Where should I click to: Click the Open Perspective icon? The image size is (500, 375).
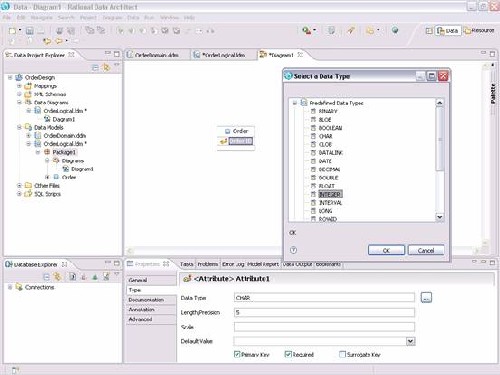(x=429, y=31)
